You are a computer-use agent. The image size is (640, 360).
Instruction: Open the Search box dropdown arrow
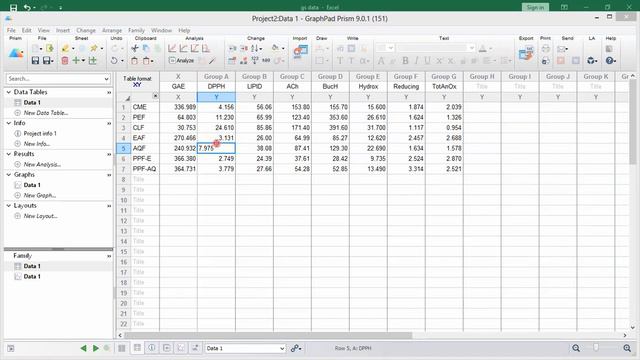click(107, 79)
